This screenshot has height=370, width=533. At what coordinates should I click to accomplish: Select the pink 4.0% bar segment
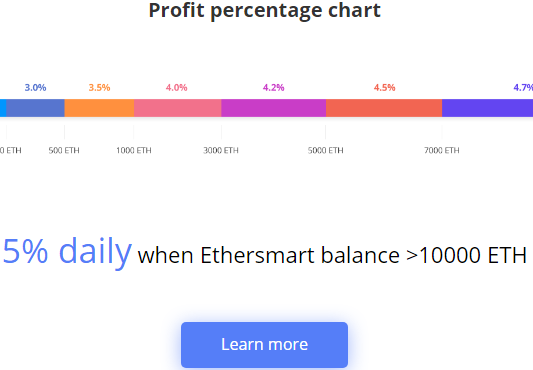pyautogui.click(x=177, y=108)
